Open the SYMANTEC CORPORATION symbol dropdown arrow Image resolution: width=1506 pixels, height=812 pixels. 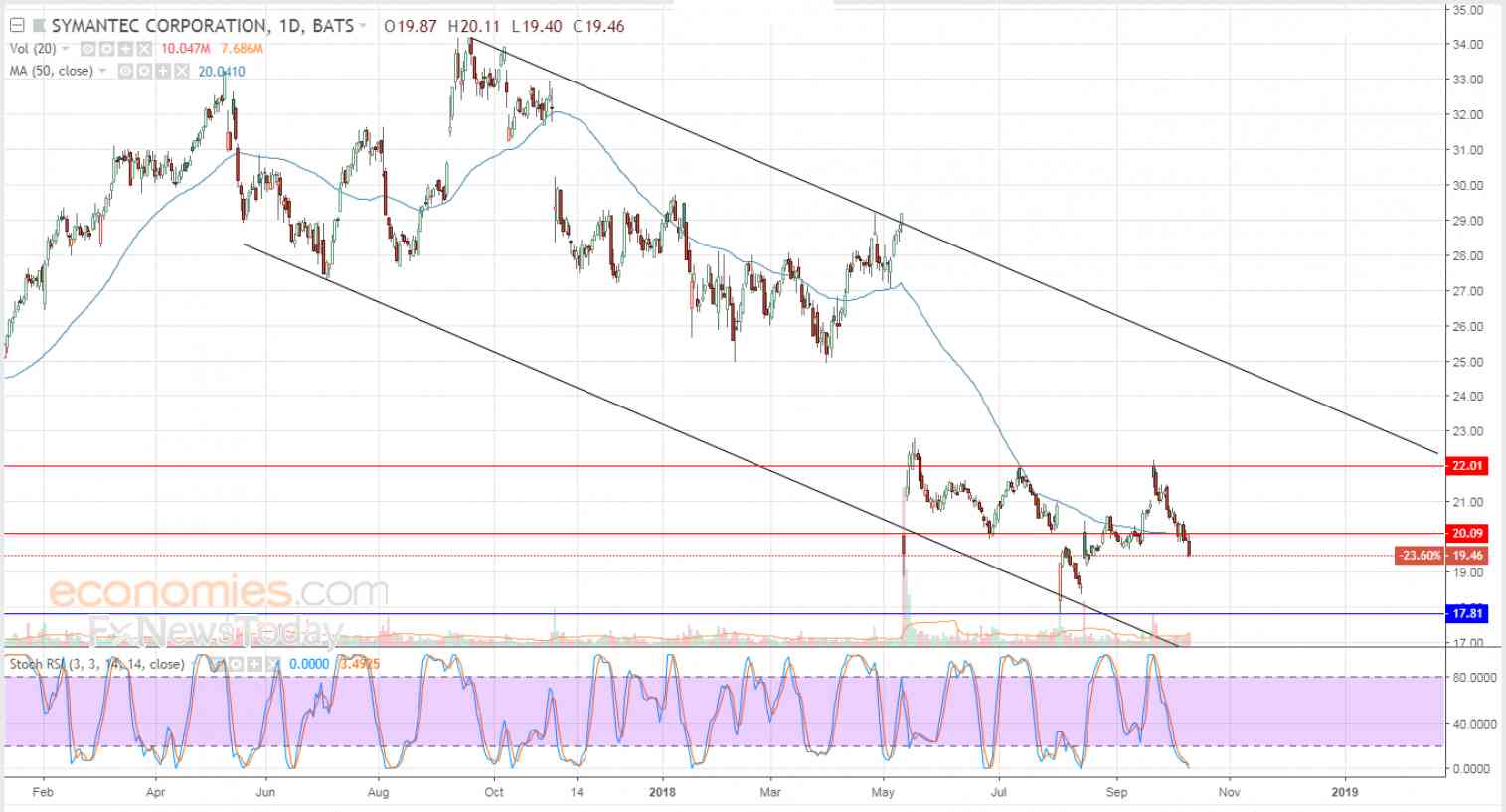[x=363, y=26]
